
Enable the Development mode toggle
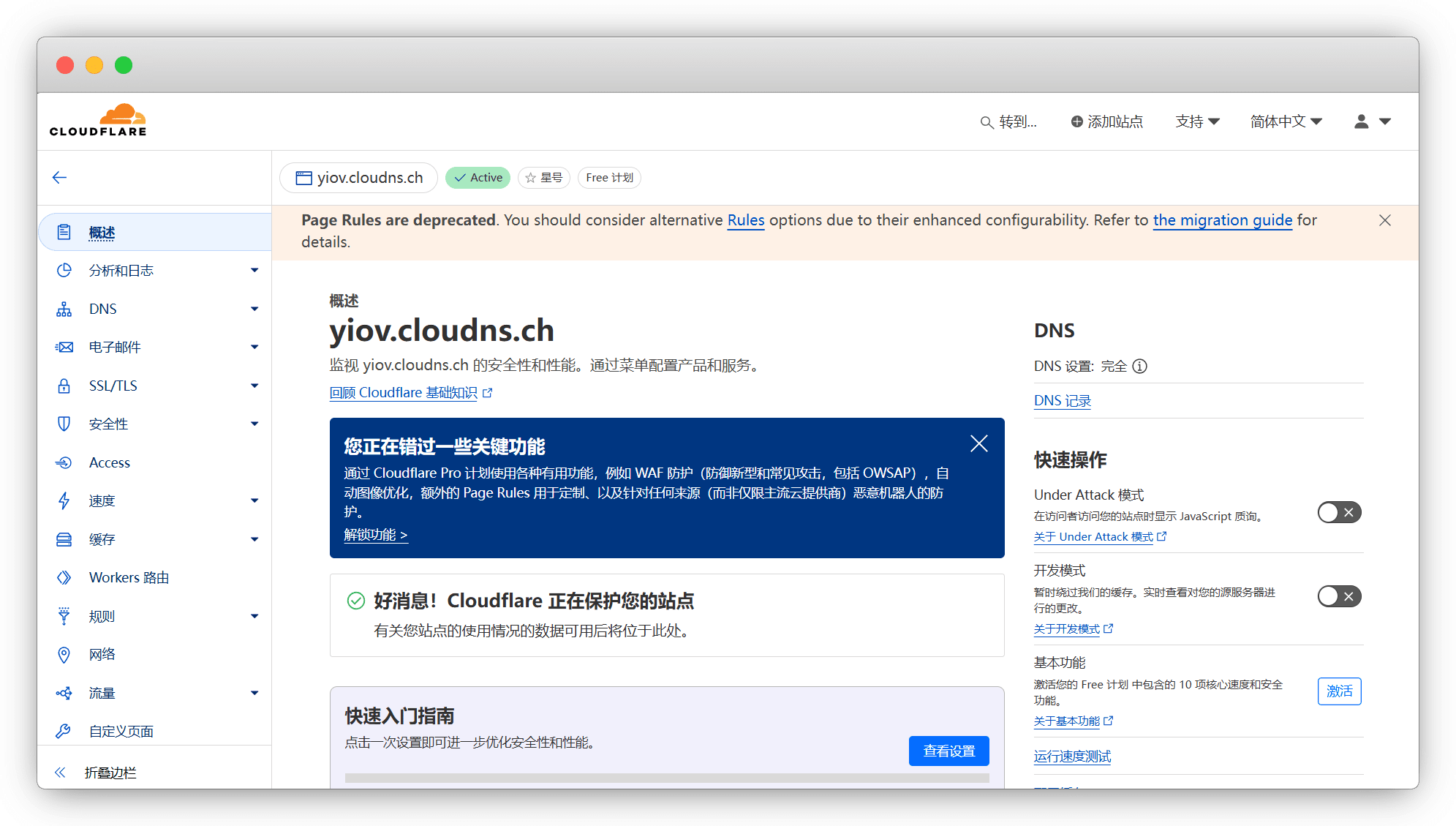[1338, 596]
